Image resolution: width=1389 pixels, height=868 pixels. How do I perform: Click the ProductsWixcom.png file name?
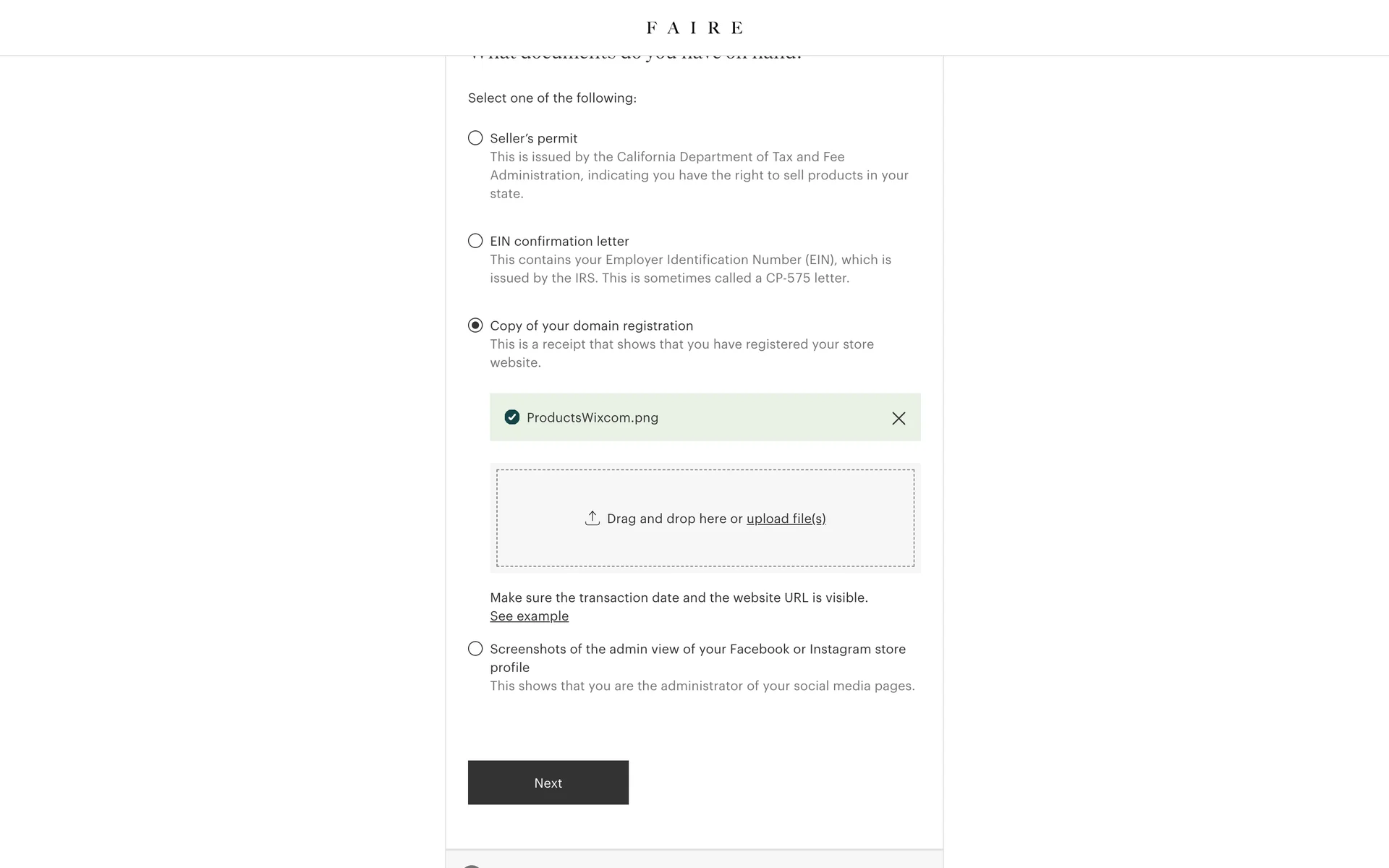tap(592, 417)
